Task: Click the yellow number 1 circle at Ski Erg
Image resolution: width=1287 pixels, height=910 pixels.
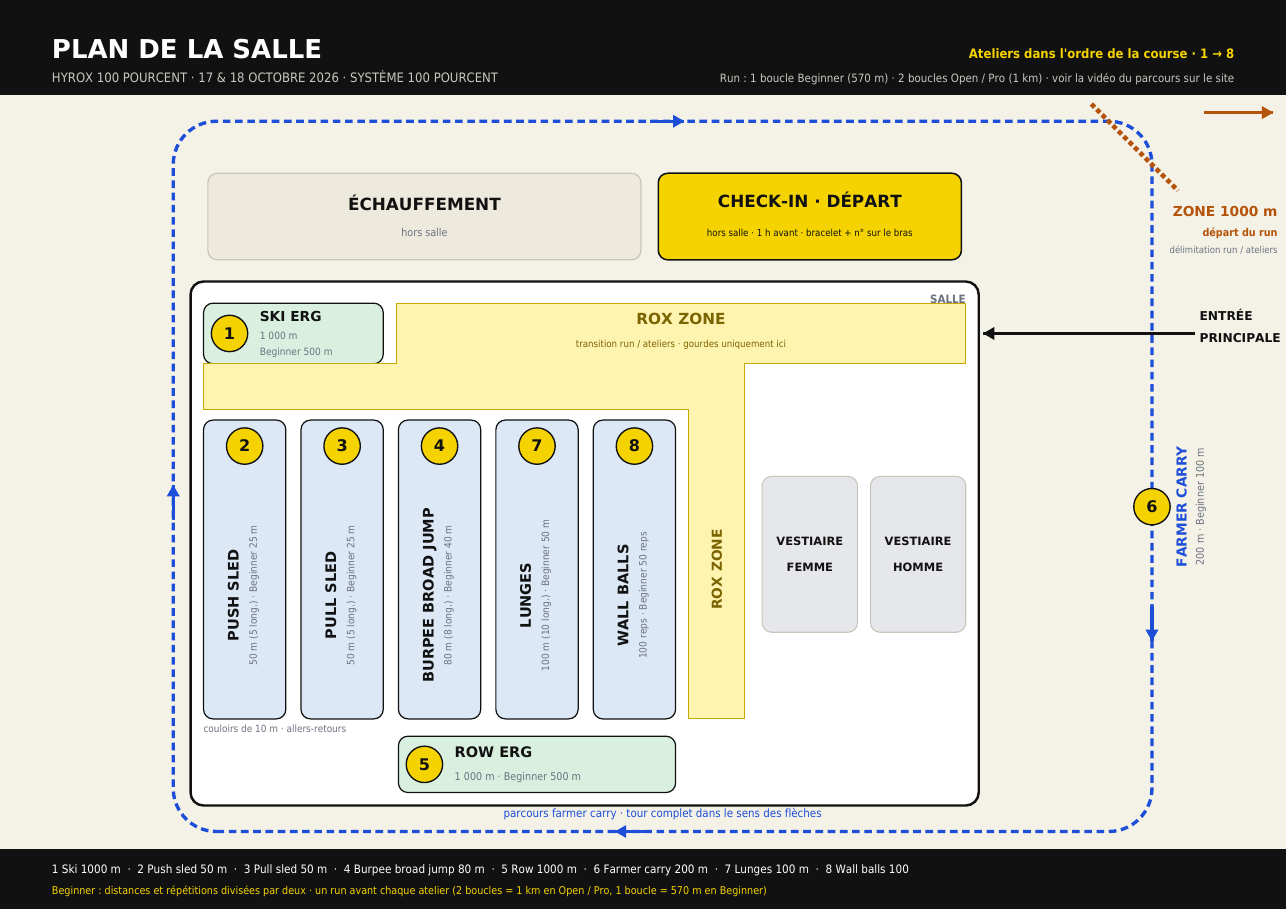Action: pyautogui.click(x=229, y=334)
